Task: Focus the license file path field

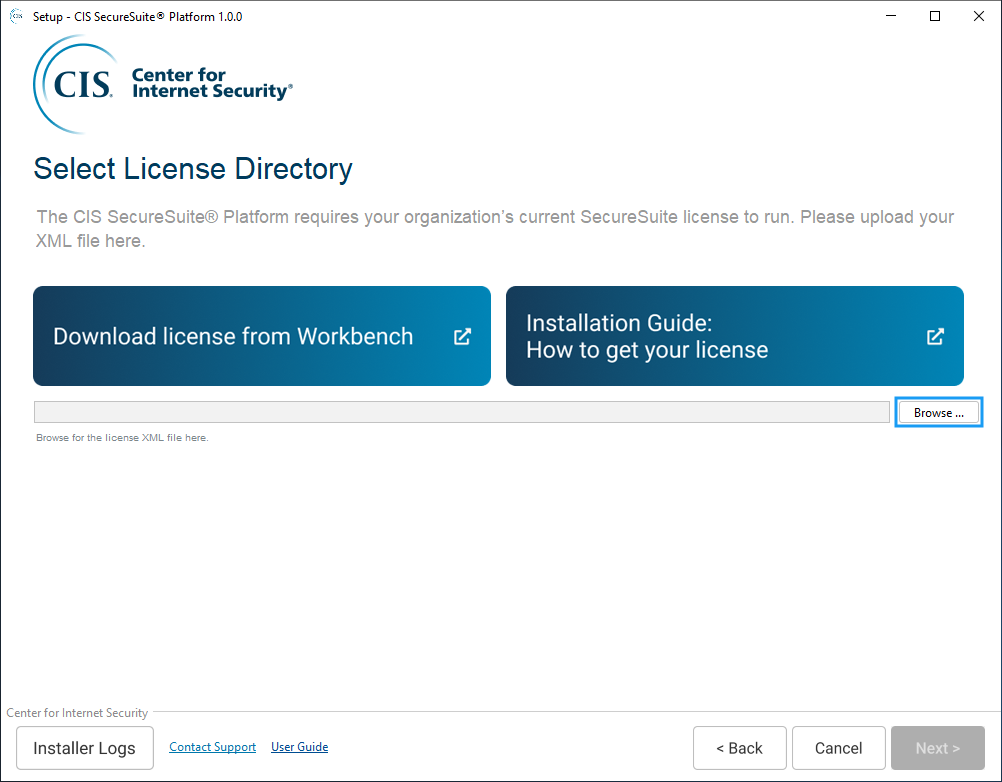Action: pyautogui.click(x=461, y=412)
